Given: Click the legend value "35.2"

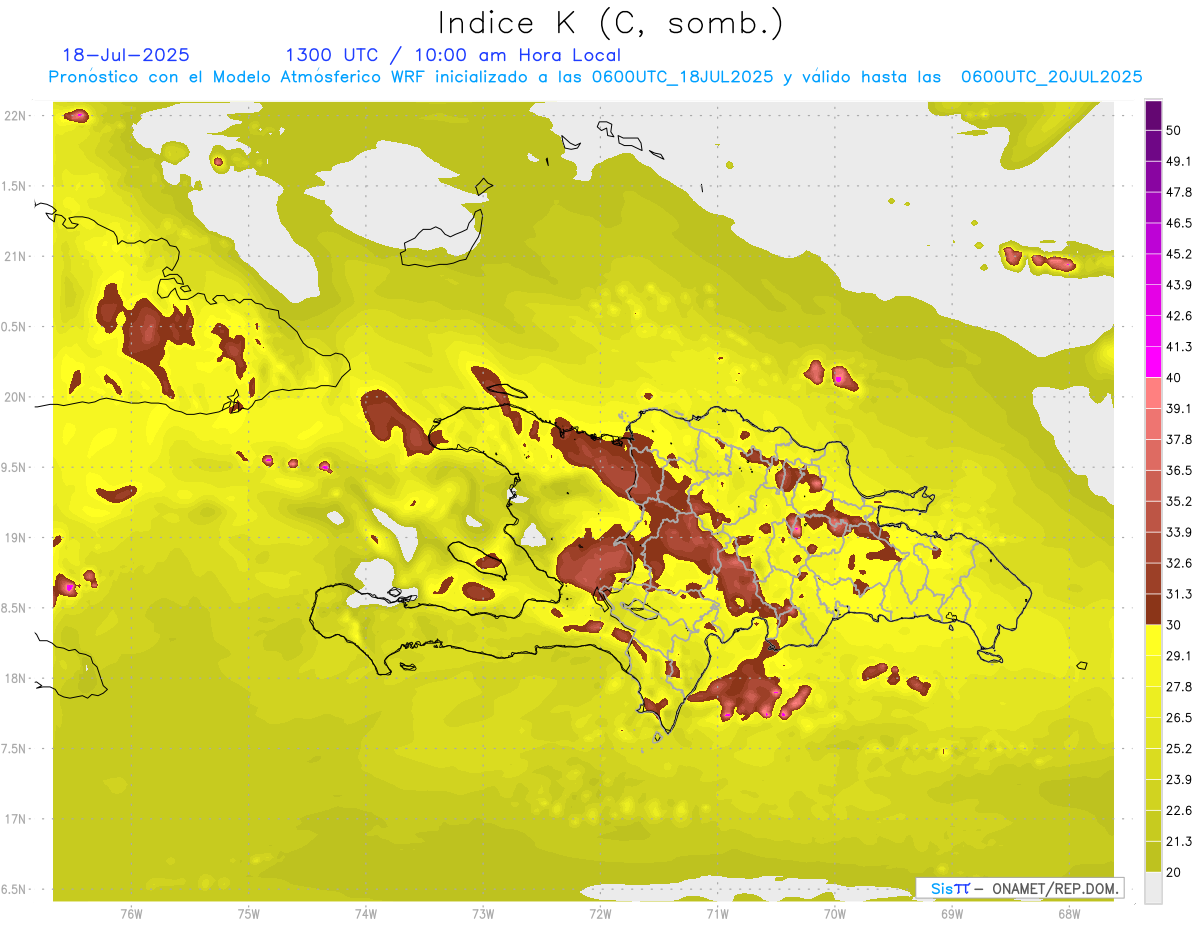Looking at the screenshot, I should click(1179, 501).
